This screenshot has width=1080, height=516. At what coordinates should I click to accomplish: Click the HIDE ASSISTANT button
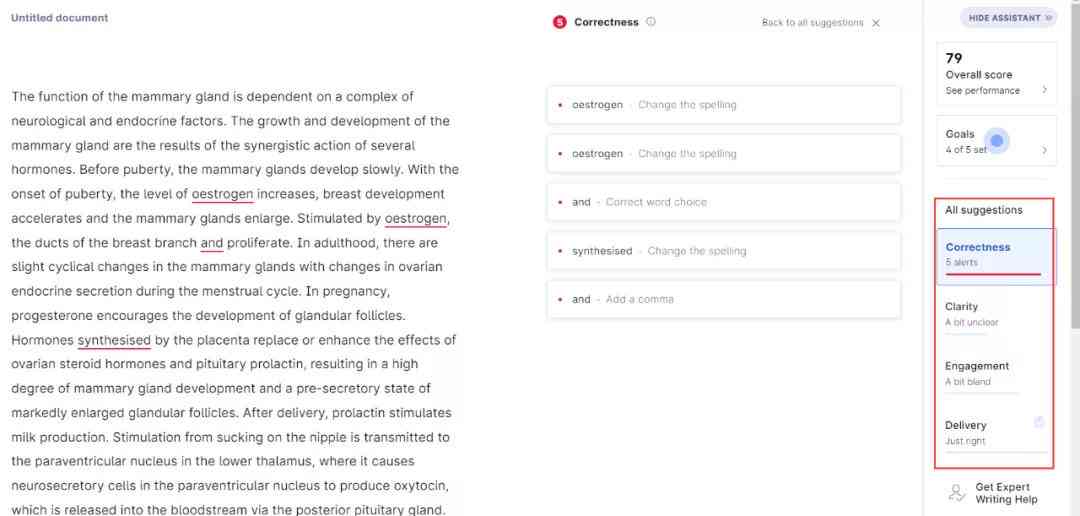pyautogui.click(x=1008, y=18)
